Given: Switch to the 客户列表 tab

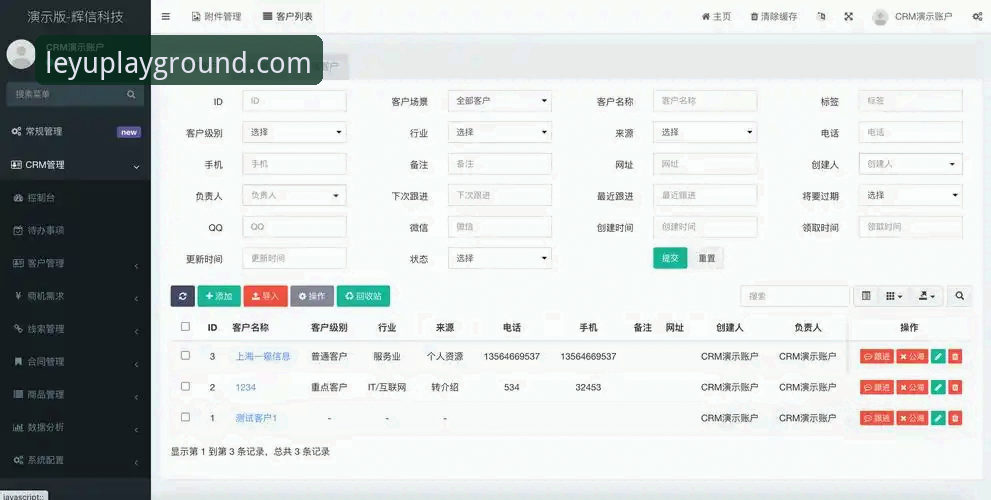Looking at the screenshot, I should [x=288, y=16].
